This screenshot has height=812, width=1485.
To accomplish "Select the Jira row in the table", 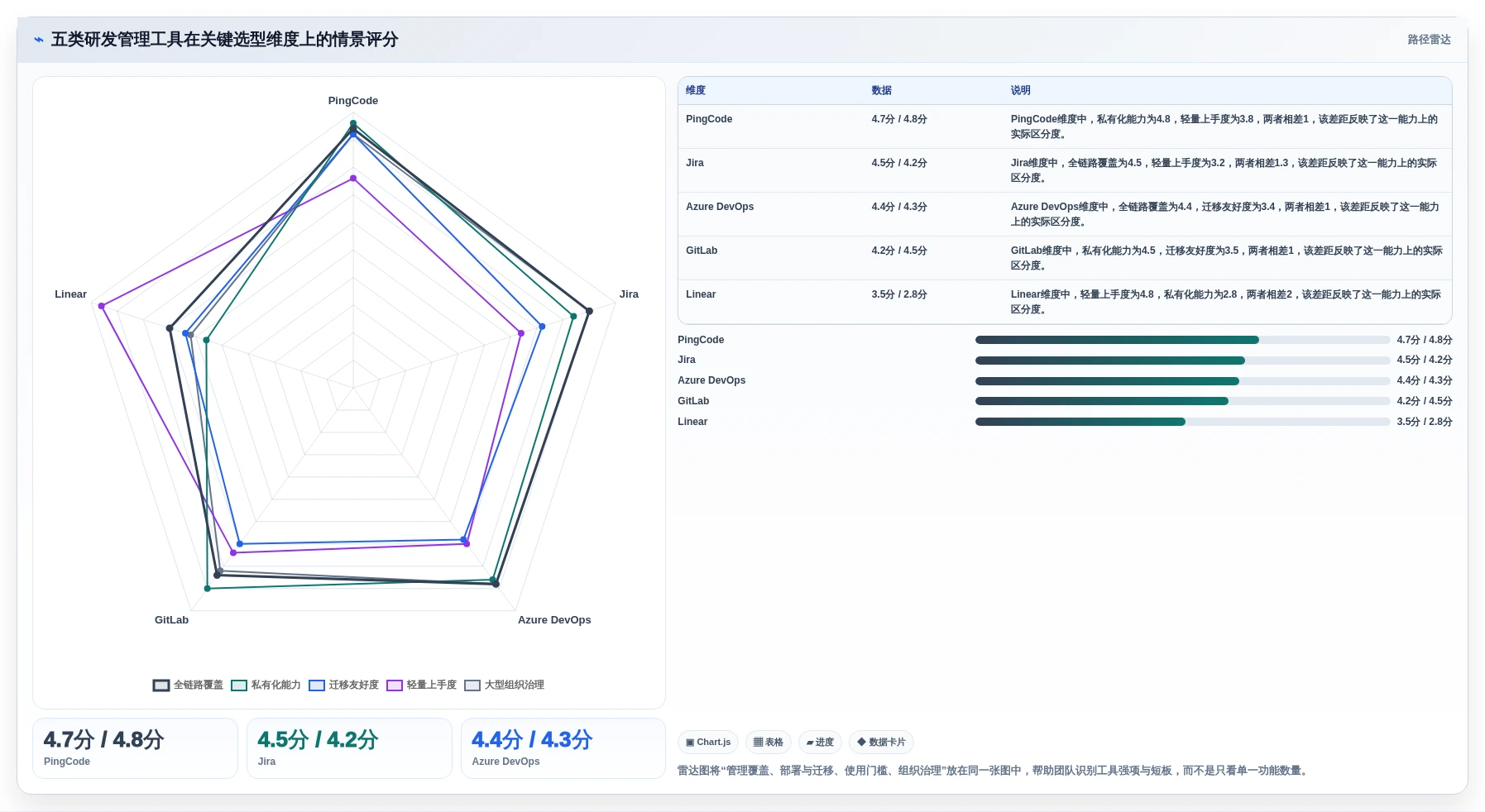I will (1065, 170).
